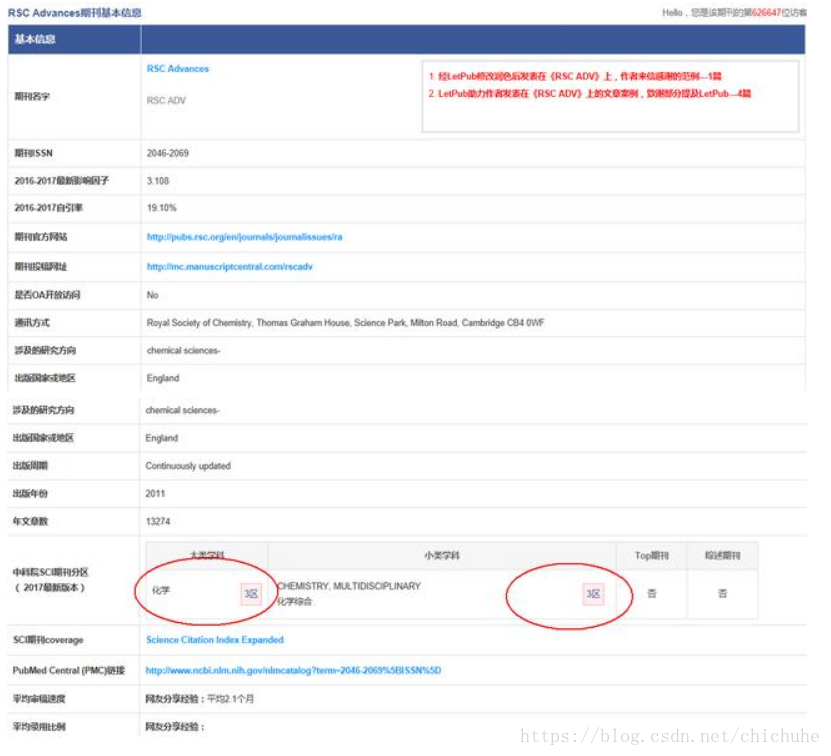Select the Royal Society of Chemistry address text
The width and height of the screenshot is (831, 756).
click(x=346, y=323)
